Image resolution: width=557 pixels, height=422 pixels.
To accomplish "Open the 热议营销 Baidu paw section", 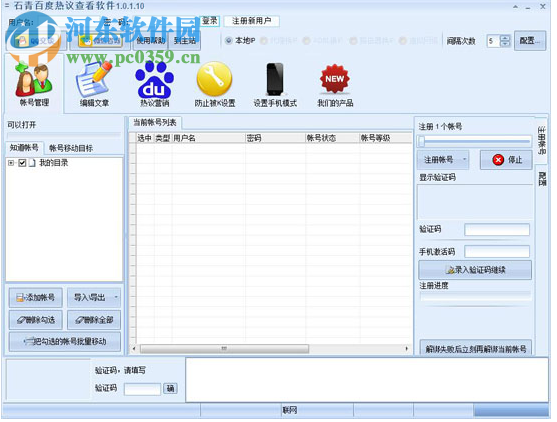I will coord(155,85).
